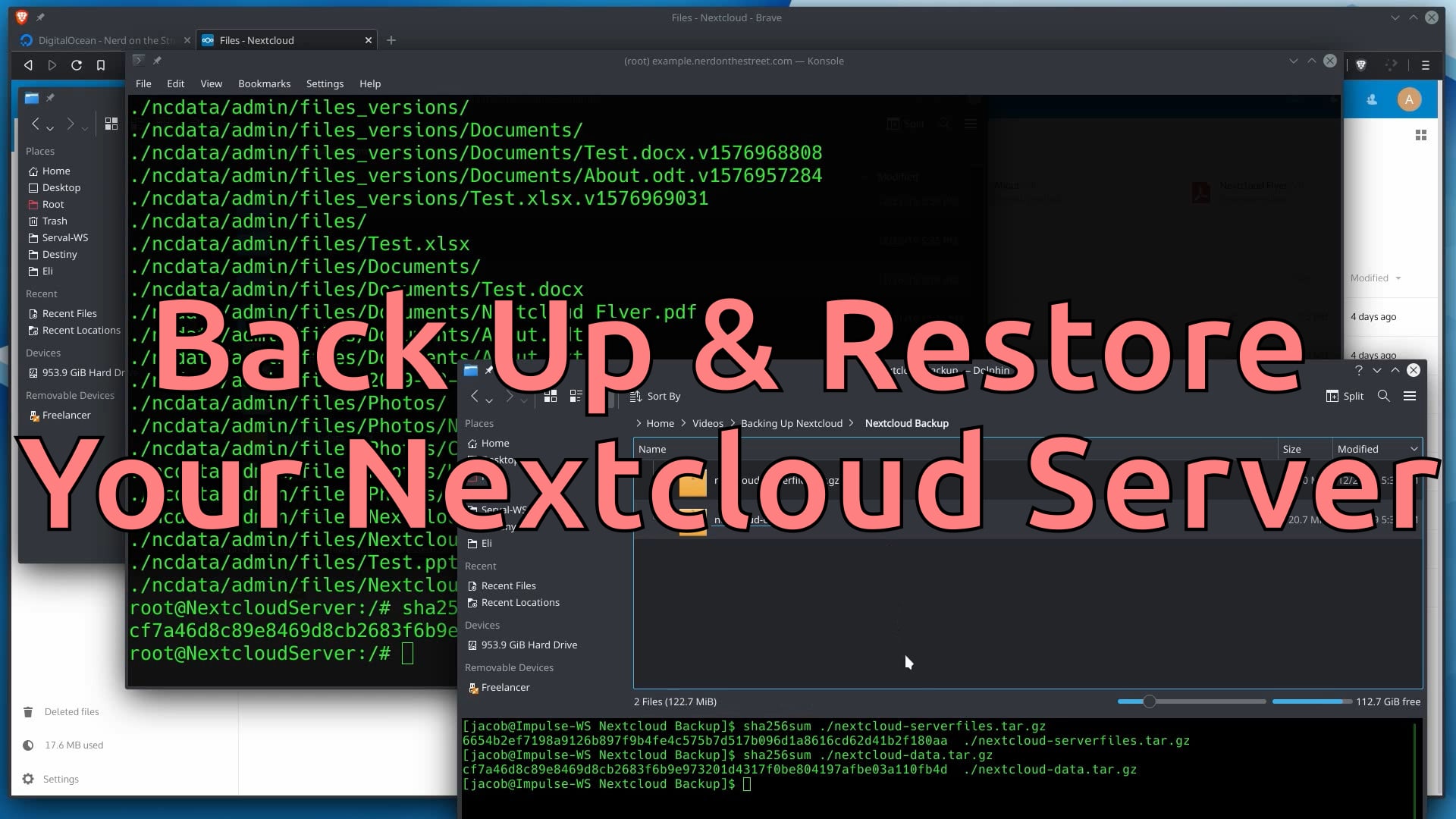Sort Nextcloud files by Modified
Image resolution: width=1456 pixels, height=819 pixels.
point(1375,278)
